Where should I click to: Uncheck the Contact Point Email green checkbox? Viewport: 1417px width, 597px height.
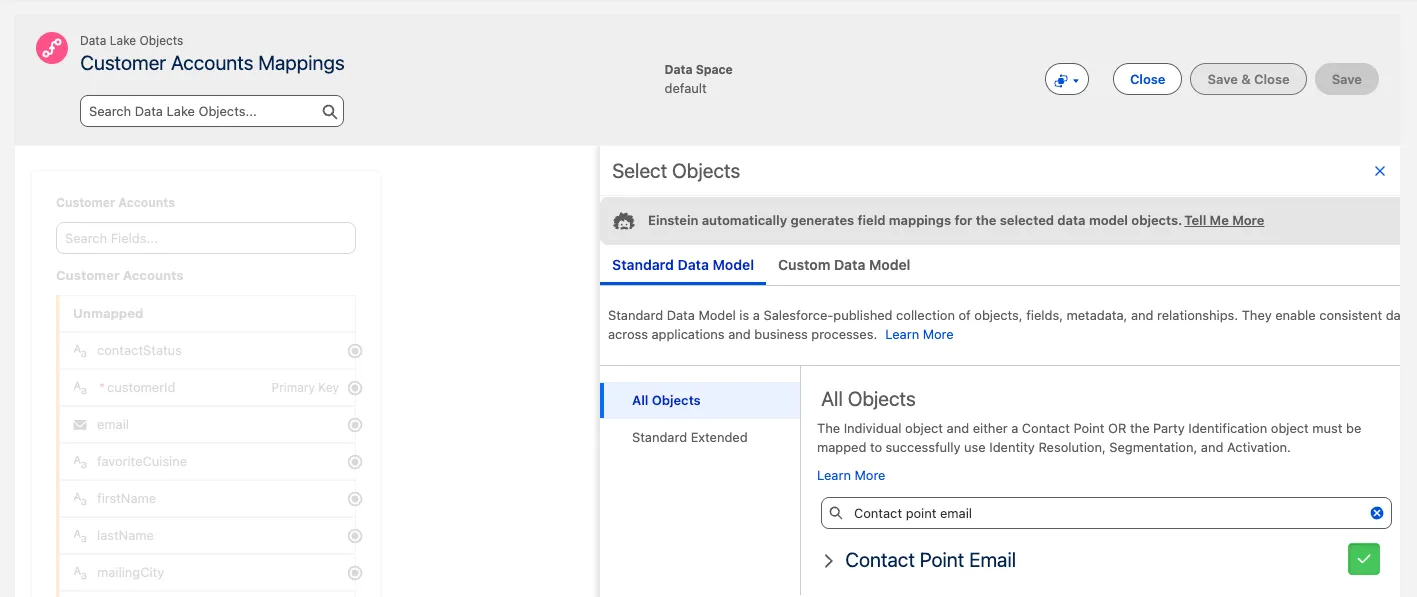tap(1363, 559)
